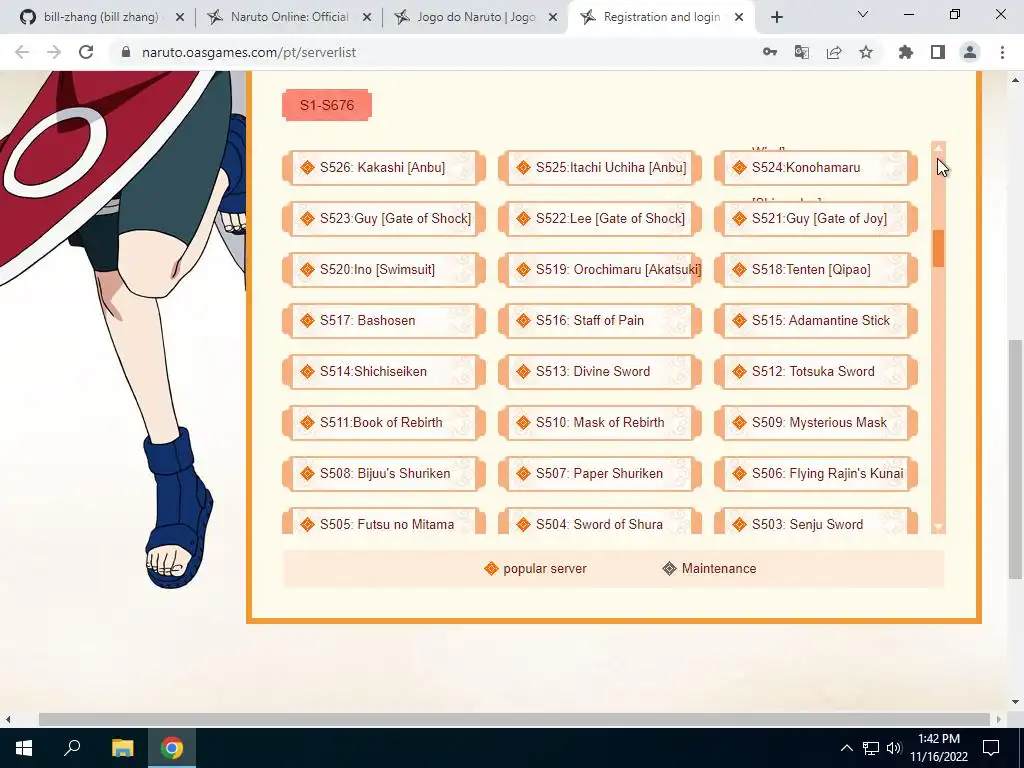Open server S507: Paper Shuriken
Viewport: 1024px width, 768px height.
coord(600,473)
